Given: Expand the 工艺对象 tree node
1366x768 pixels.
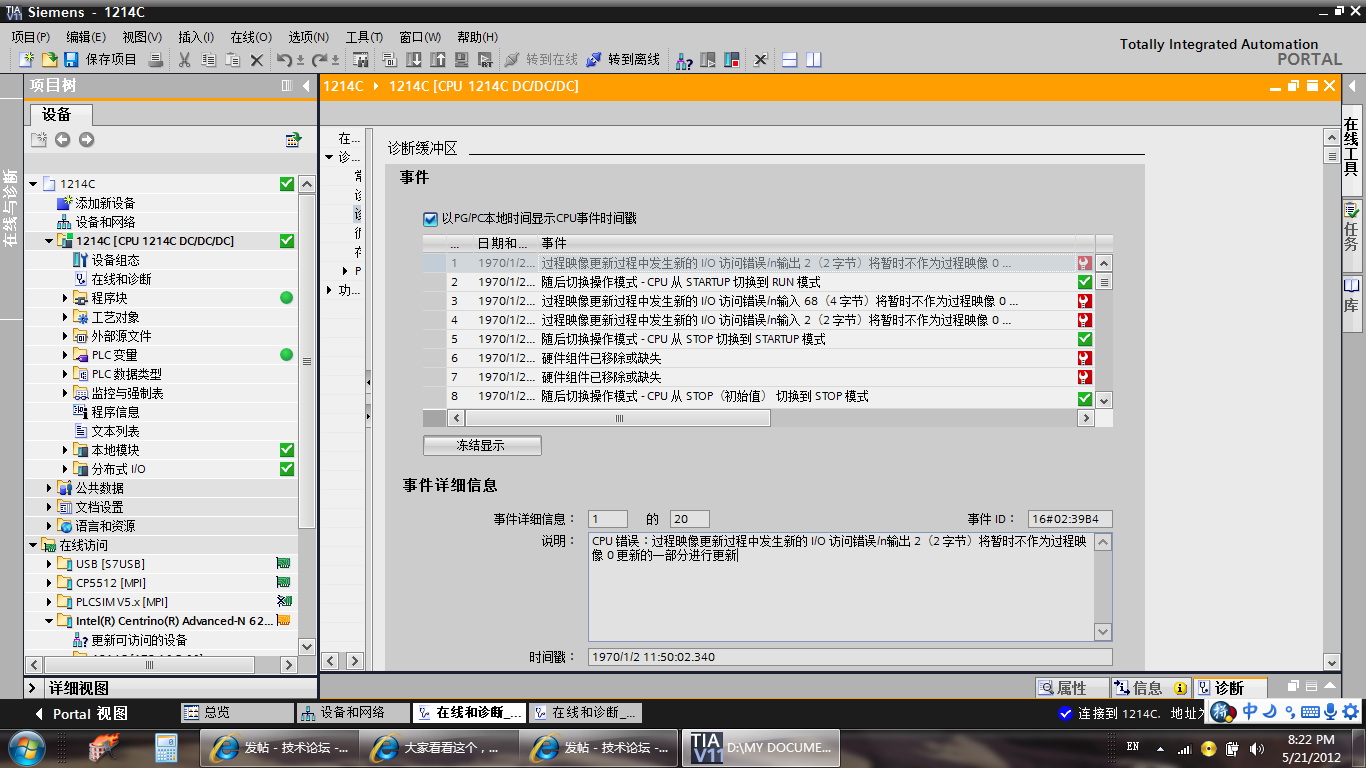Looking at the screenshot, I should (66, 317).
